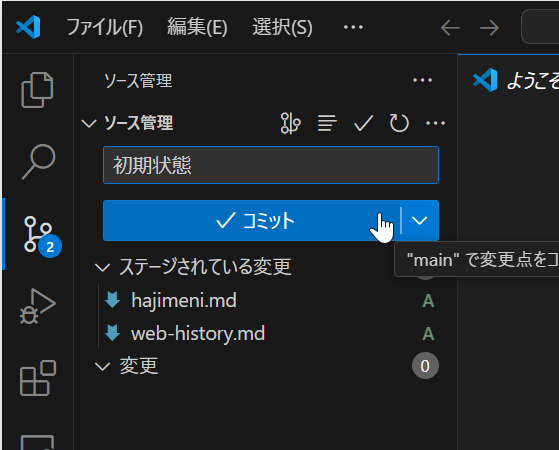Screen dimensions: 559x450
Task: Go forward with the right arrow
Action: (489, 28)
